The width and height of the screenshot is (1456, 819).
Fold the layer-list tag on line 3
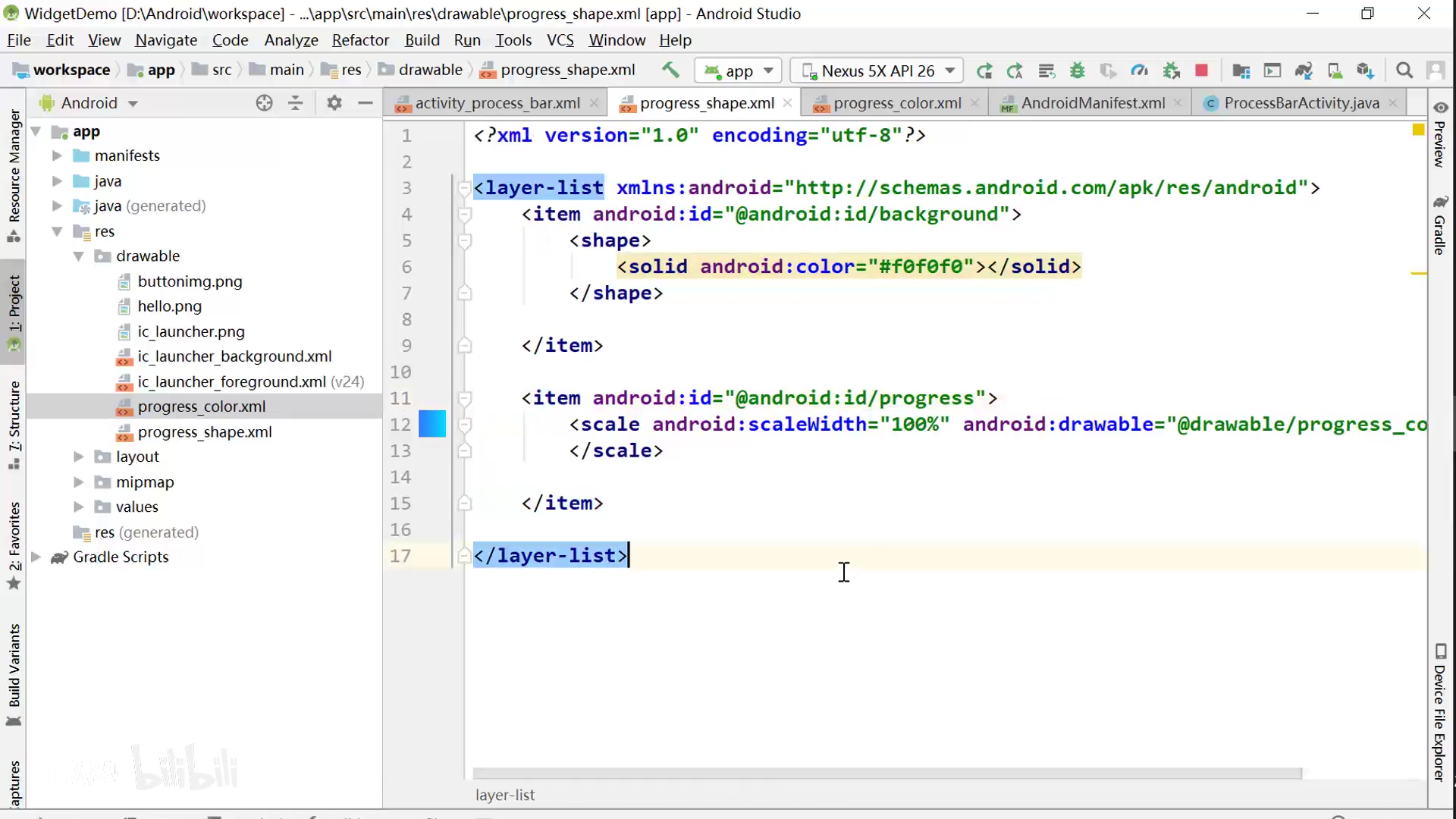[x=464, y=188]
